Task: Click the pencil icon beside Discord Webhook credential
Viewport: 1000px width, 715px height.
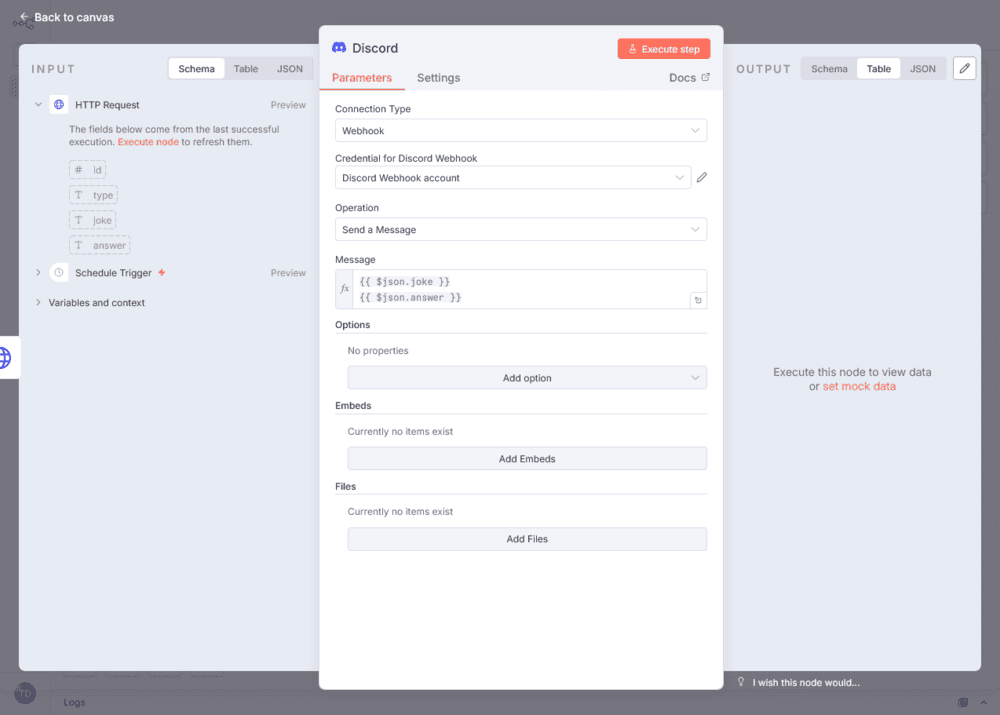Action: click(702, 178)
